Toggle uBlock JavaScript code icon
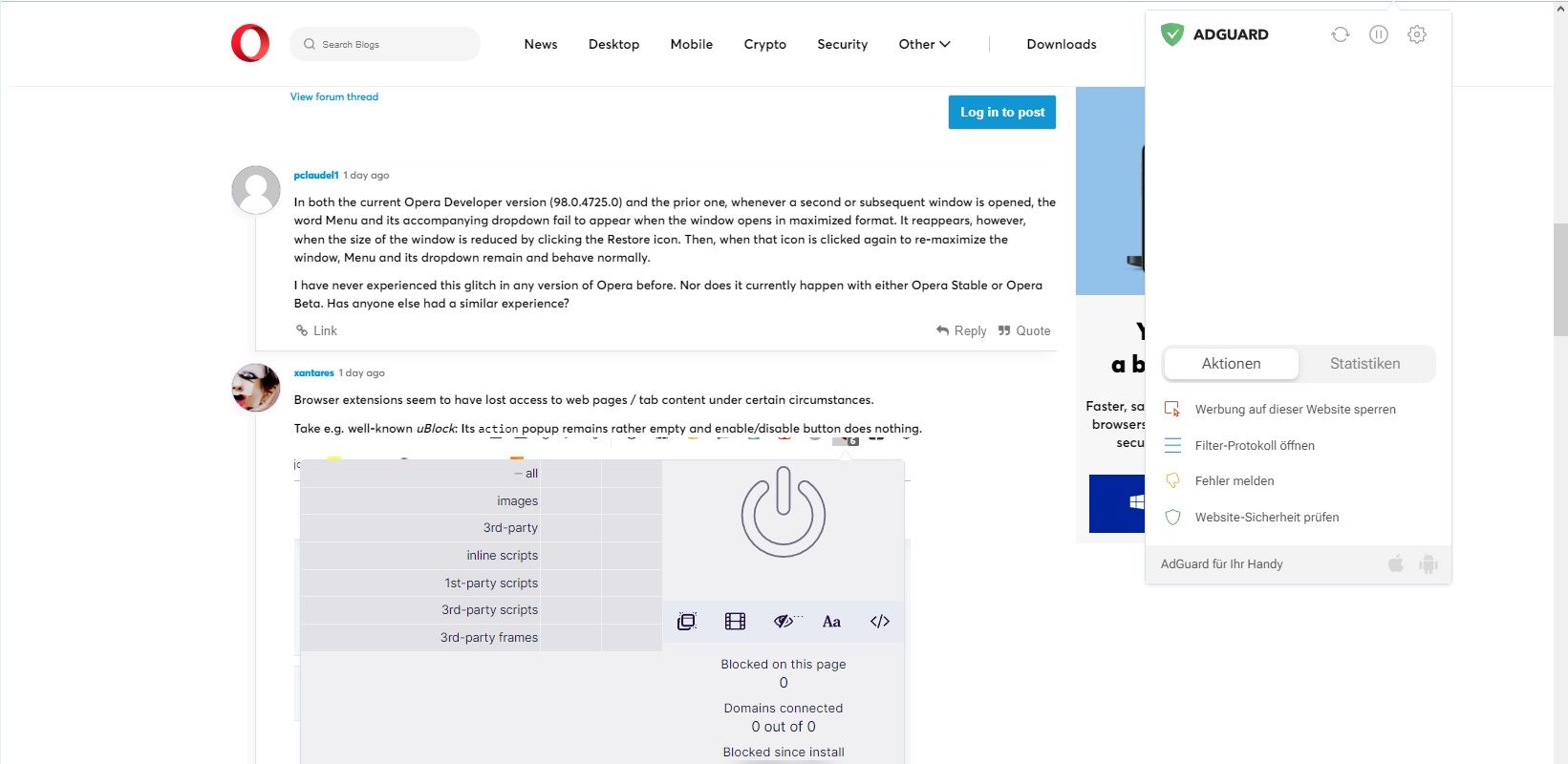This screenshot has height=764, width=1568. [880, 622]
